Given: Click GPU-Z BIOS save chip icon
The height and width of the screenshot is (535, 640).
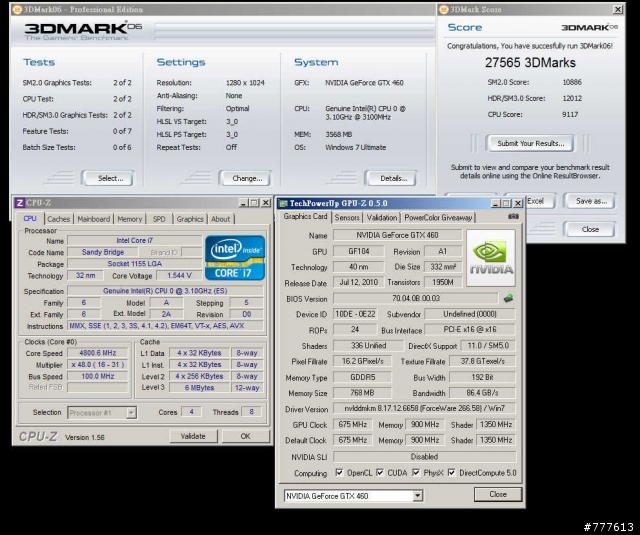Looking at the screenshot, I should coord(508,298).
